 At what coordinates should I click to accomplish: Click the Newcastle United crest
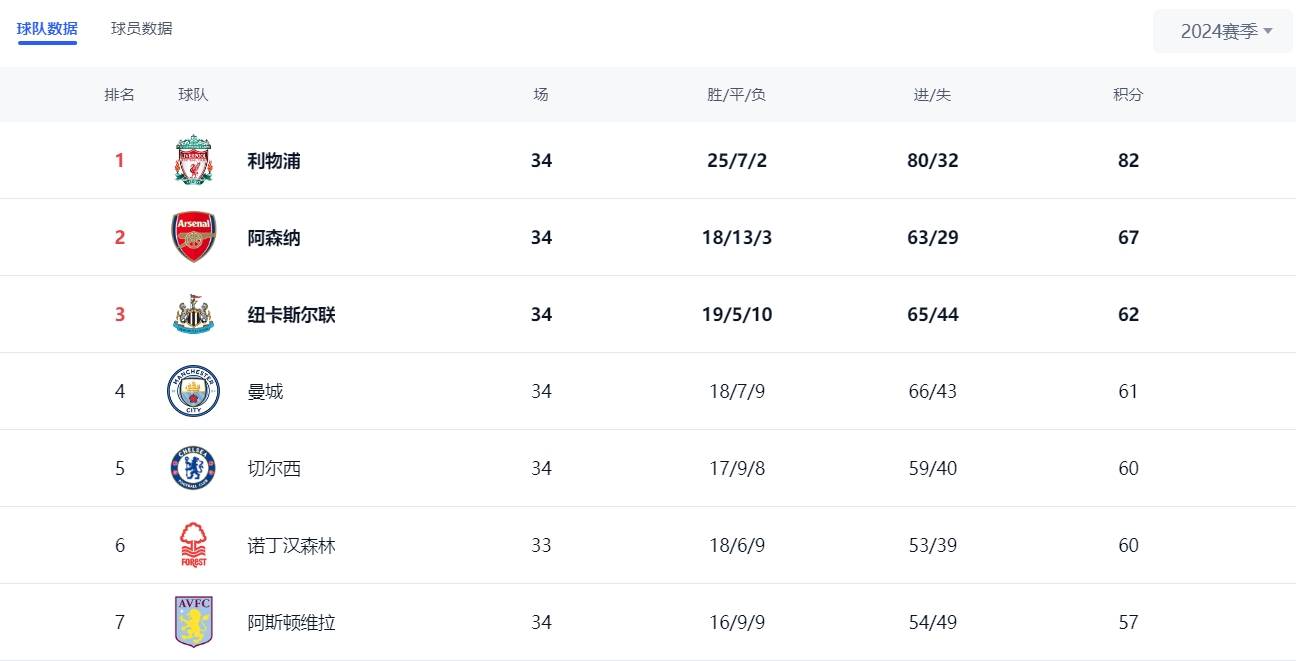tap(193, 314)
